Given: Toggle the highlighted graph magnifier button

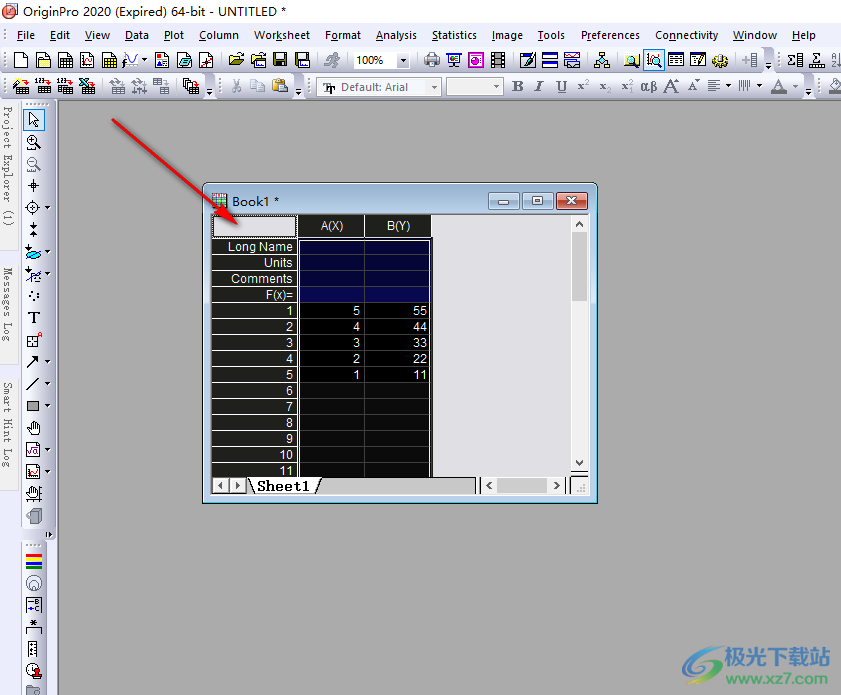Looking at the screenshot, I should [x=654, y=60].
